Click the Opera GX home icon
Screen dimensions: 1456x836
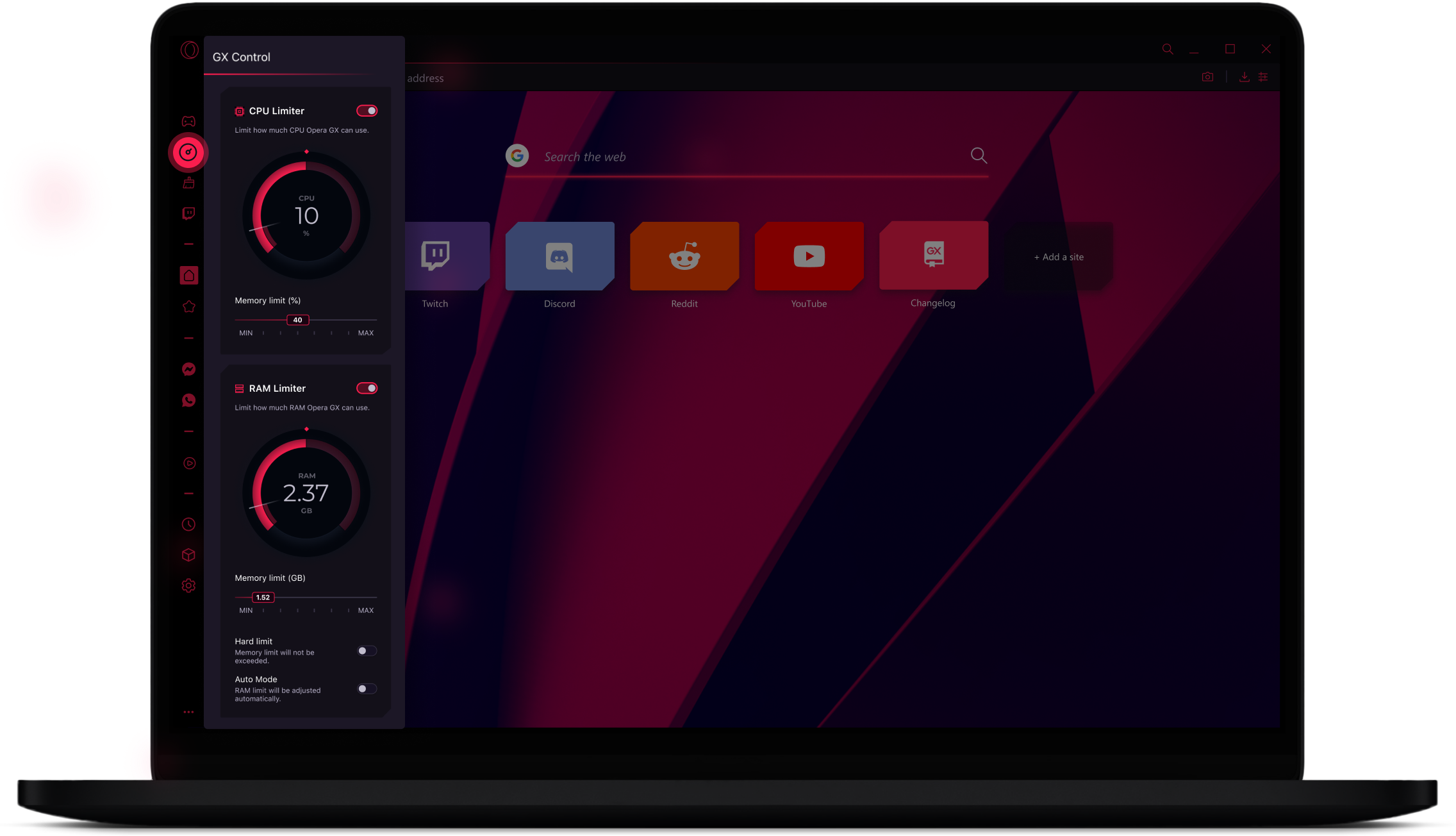click(x=188, y=275)
